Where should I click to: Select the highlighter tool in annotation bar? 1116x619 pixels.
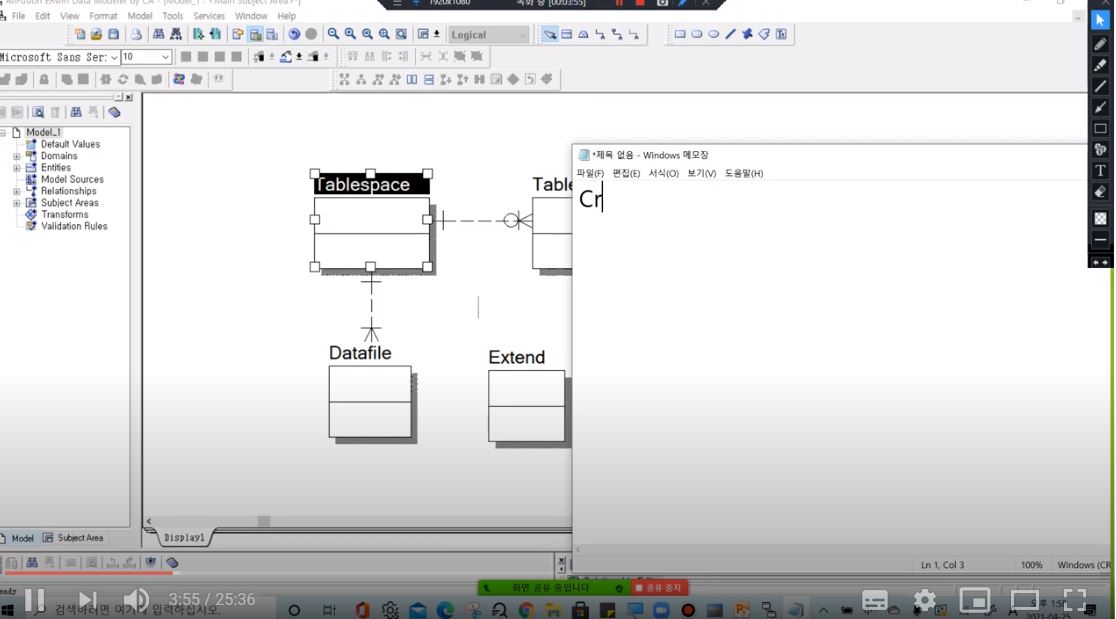tap(1100, 65)
